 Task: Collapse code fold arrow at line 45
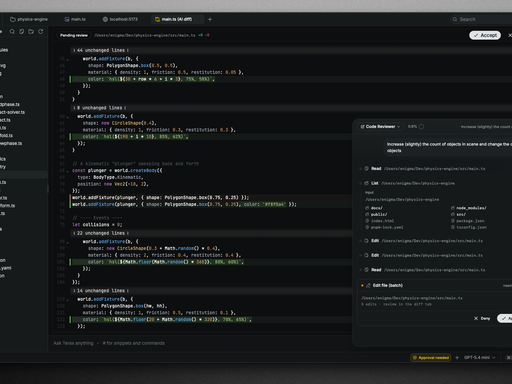coord(68,59)
